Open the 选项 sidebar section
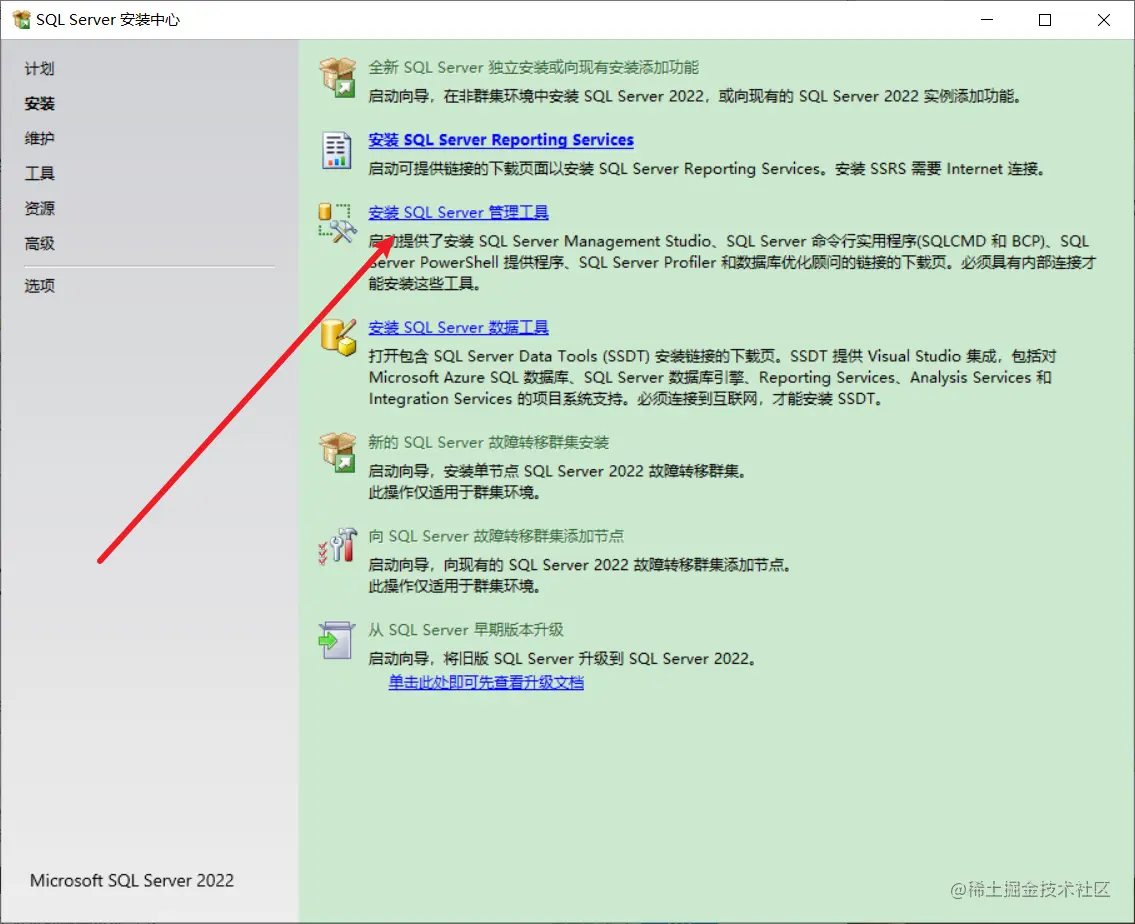Image resolution: width=1135 pixels, height=924 pixels. click(39, 286)
